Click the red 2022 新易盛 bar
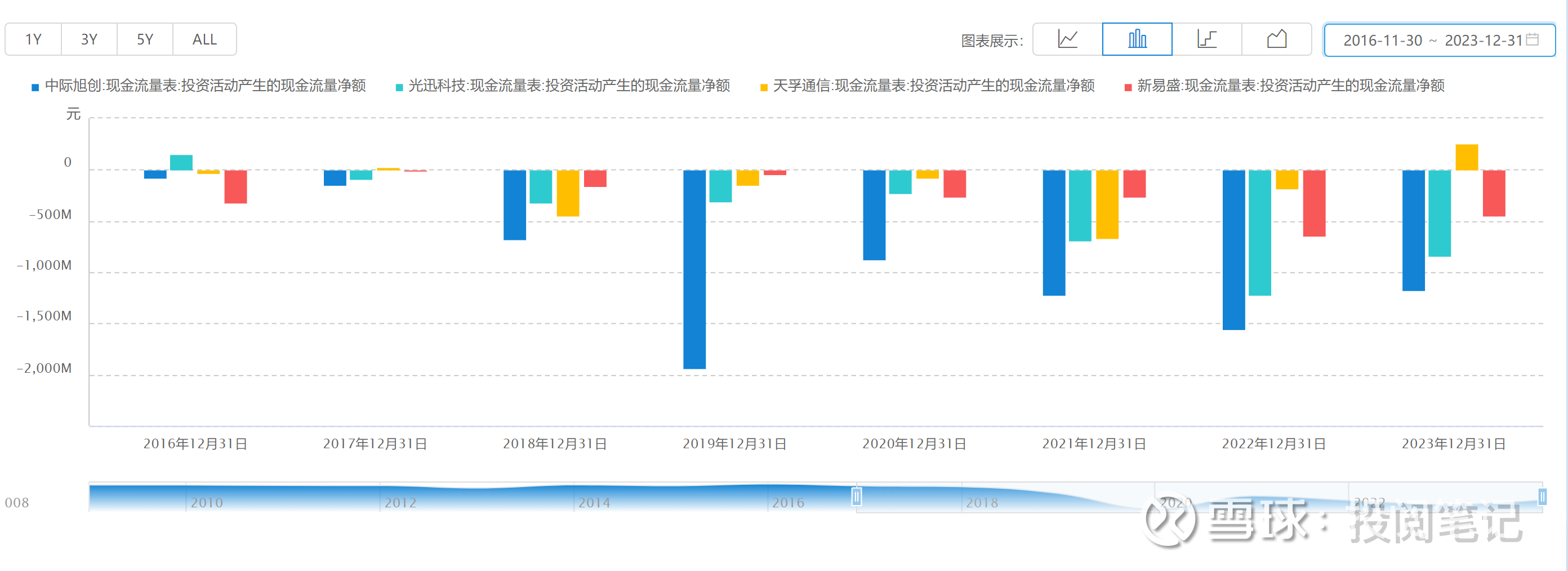The image size is (1568, 571). [x=1314, y=203]
